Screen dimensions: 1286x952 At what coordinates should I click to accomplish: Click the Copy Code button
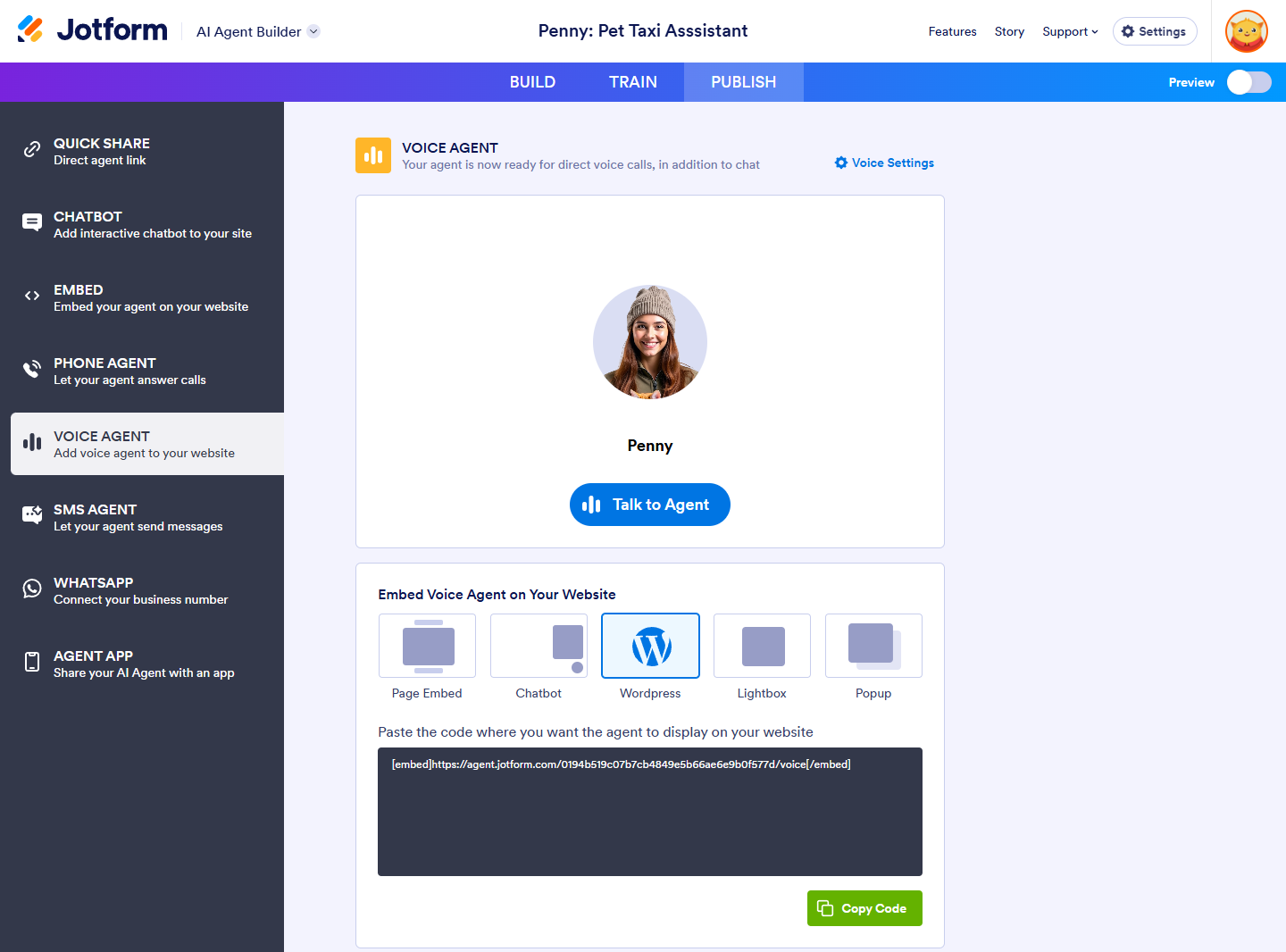[x=864, y=908]
